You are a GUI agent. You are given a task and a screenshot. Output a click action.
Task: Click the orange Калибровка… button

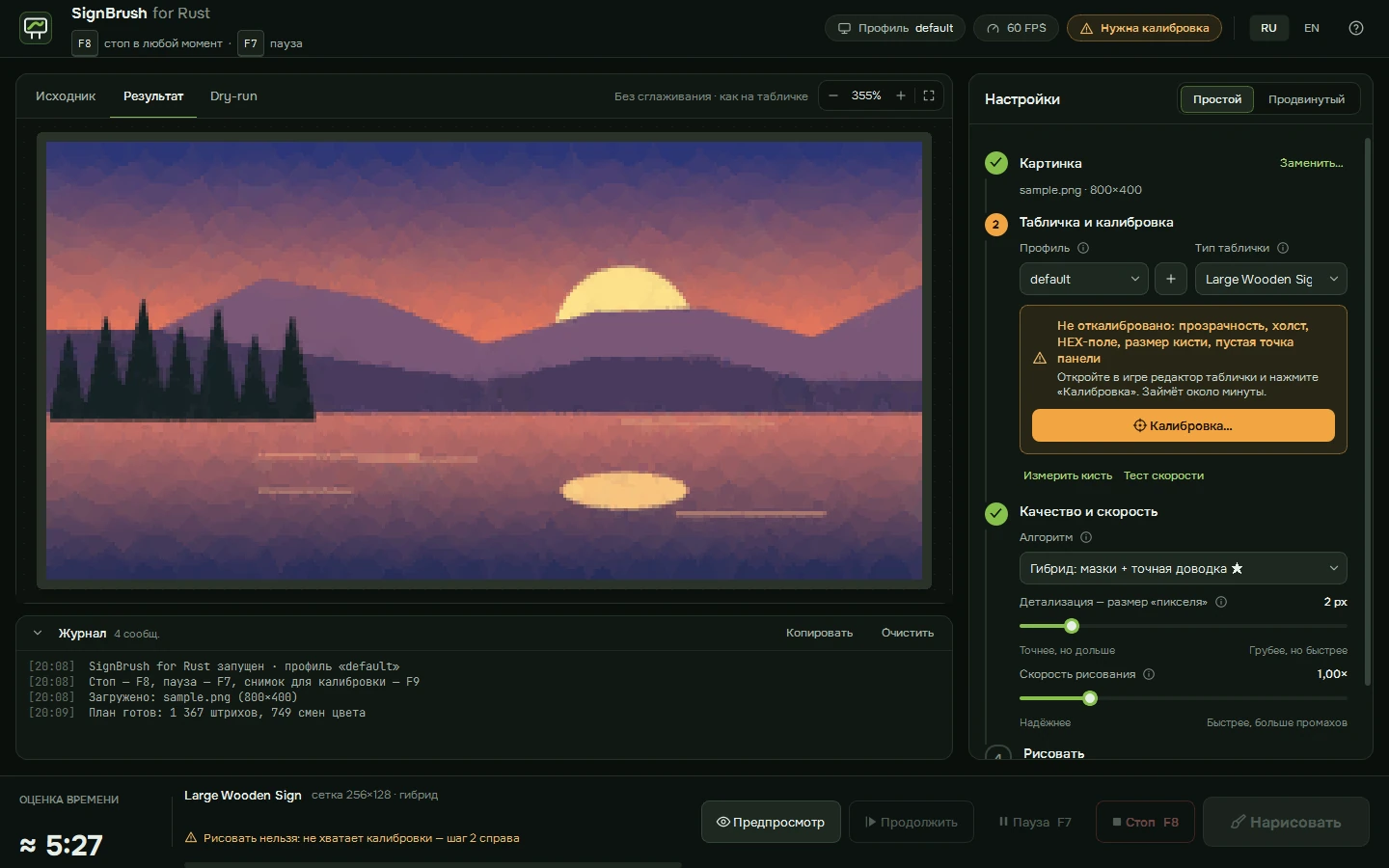coord(1184,425)
